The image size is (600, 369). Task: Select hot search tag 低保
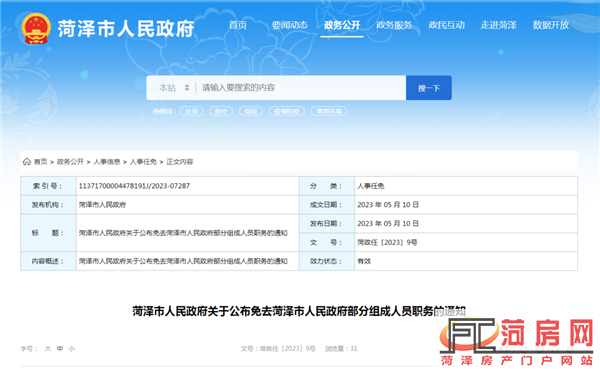click(251, 111)
